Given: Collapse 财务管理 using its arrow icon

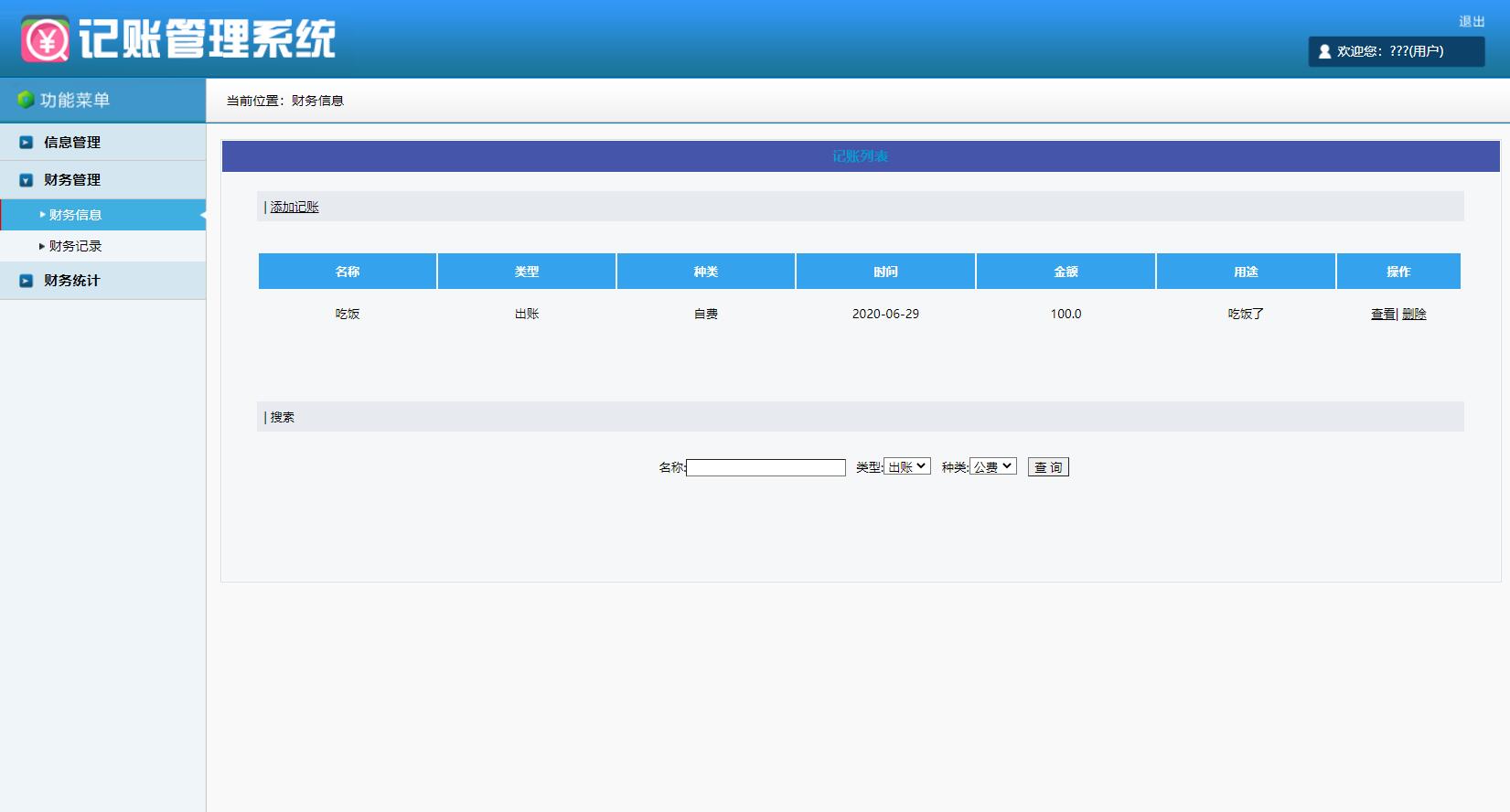Looking at the screenshot, I should click(x=27, y=180).
